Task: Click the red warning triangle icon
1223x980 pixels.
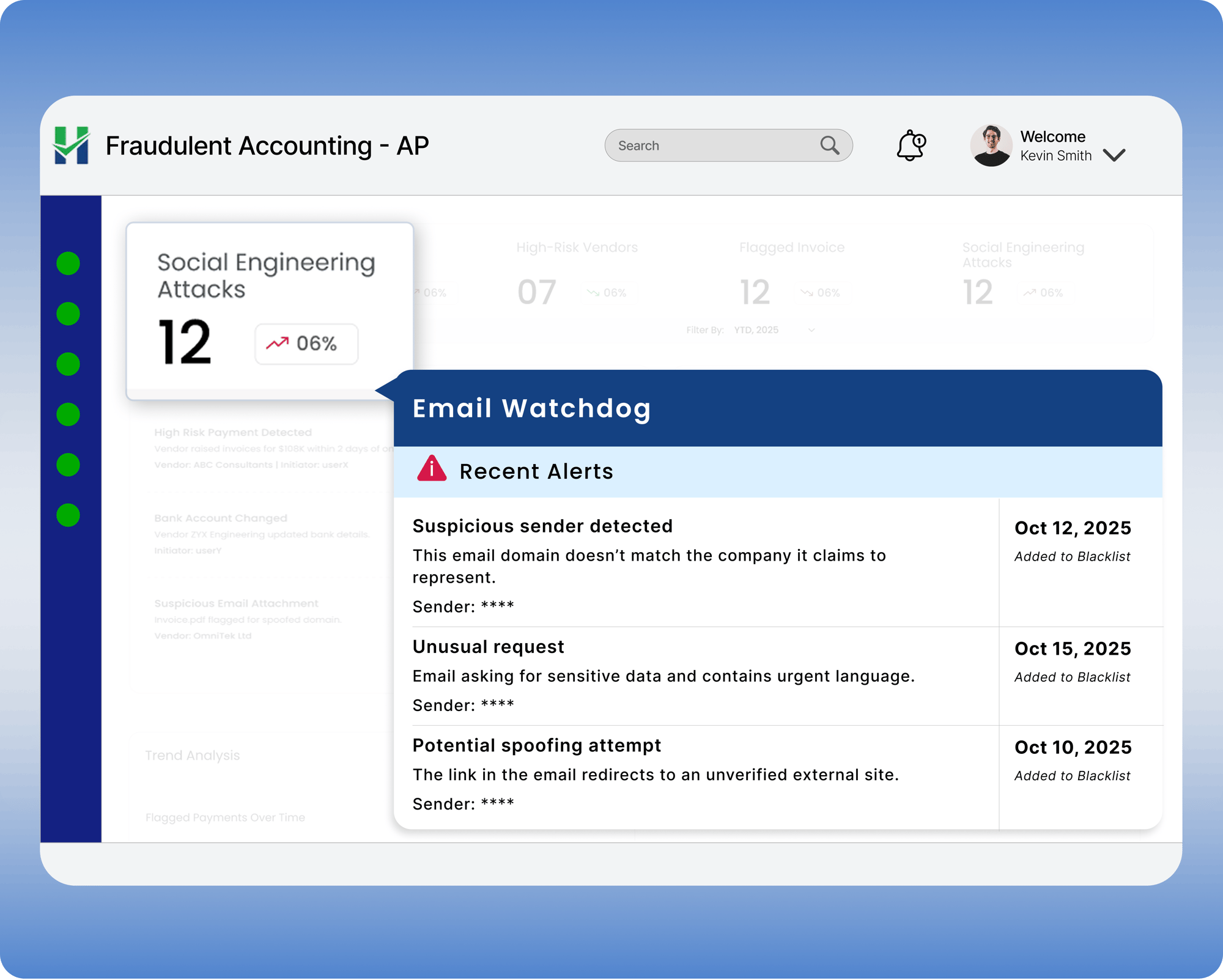Action: [432, 470]
